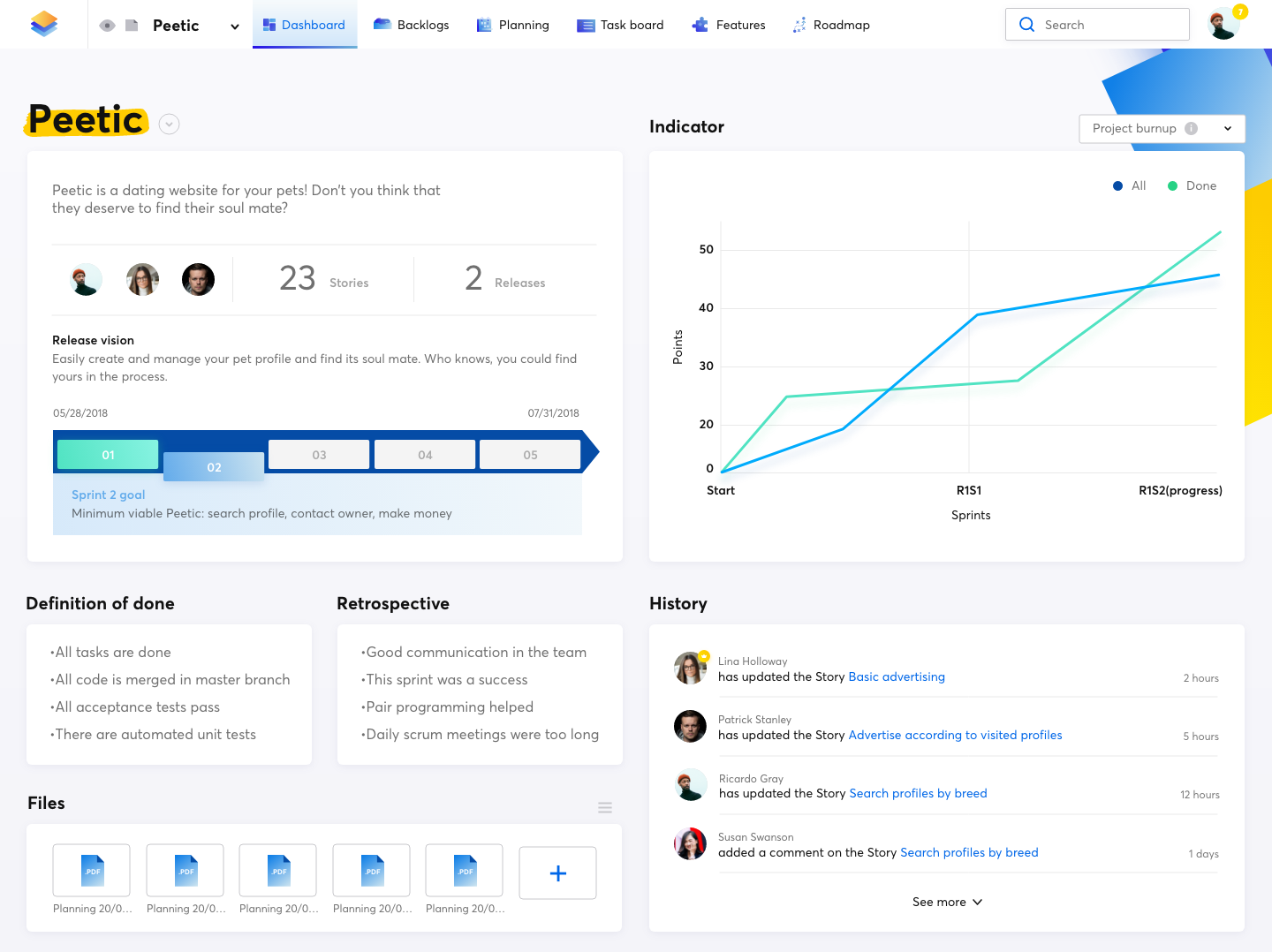Click the second team member avatar with glasses
The image size is (1272, 952).
pos(142,279)
